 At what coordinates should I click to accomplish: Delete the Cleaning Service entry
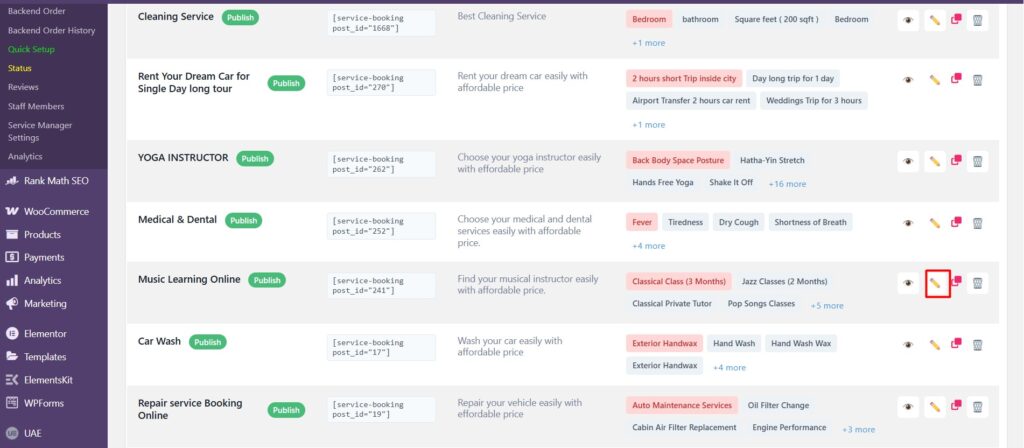point(978,19)
